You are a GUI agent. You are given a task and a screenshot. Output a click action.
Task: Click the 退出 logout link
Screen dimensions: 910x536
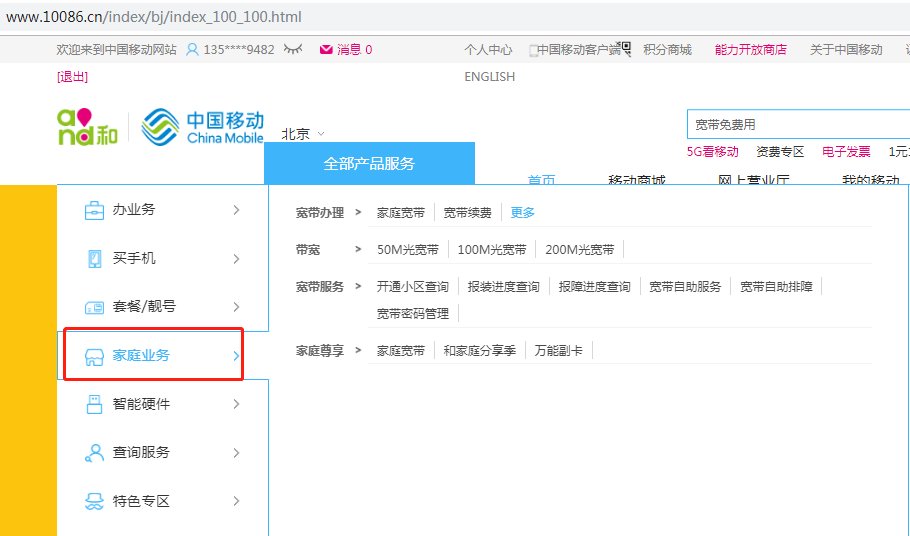tap(73, 77)
